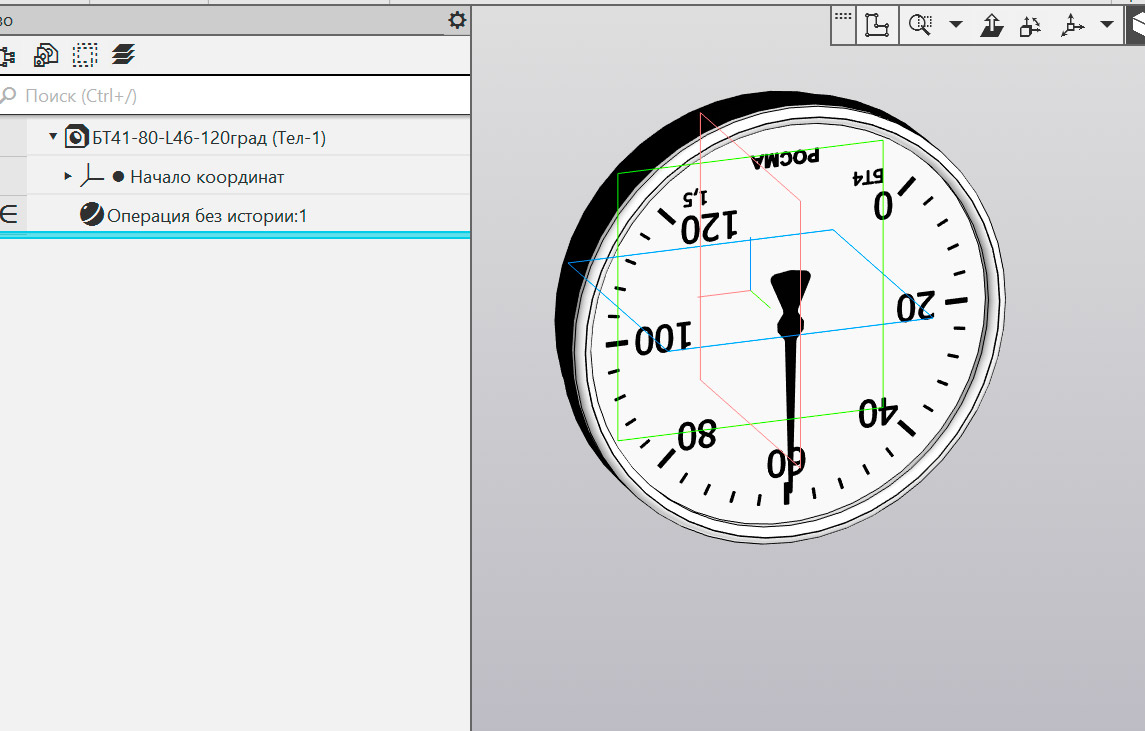Open the dropdown arrow beside zoom tool
This screenshot has width=1145, height=731.
point(956,25)
